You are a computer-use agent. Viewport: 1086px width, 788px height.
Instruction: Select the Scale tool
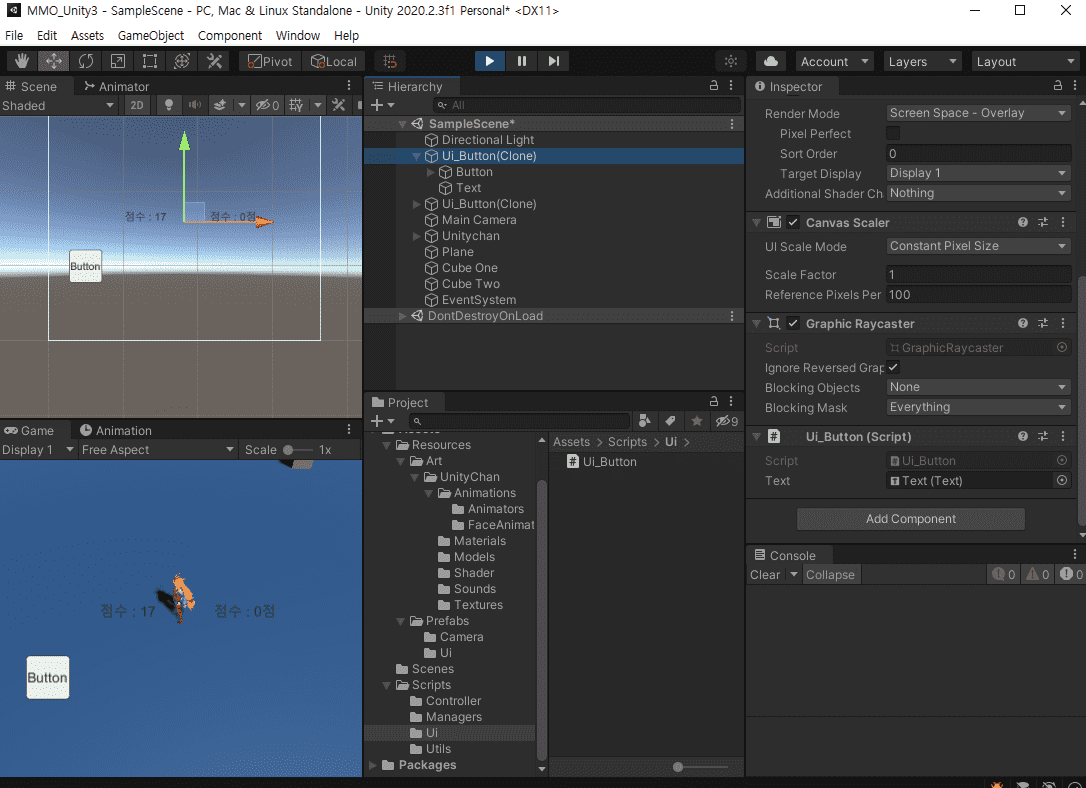click(x=118, y=61)
